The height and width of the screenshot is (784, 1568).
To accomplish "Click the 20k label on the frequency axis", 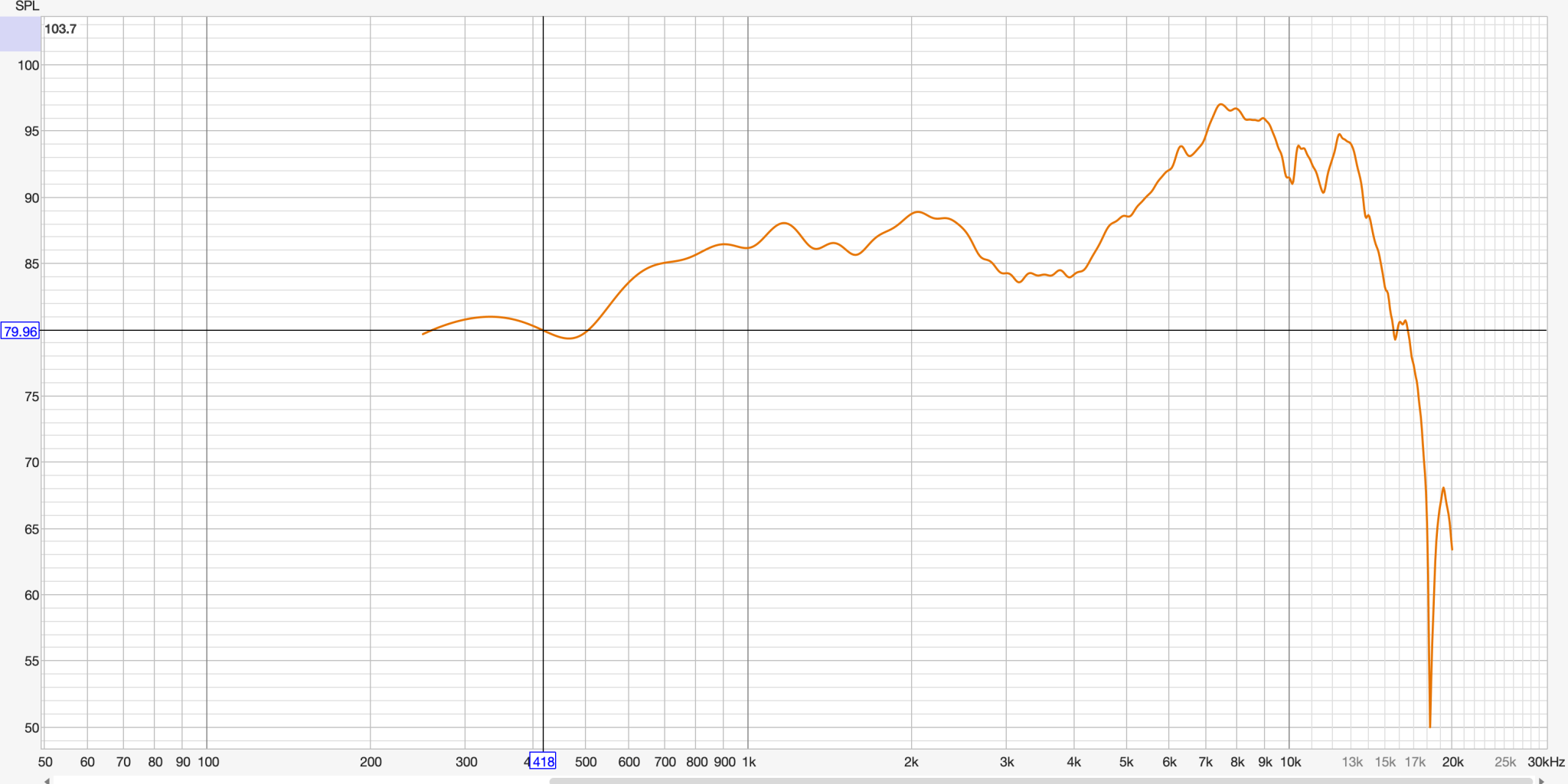I will tap(1452, 762).
